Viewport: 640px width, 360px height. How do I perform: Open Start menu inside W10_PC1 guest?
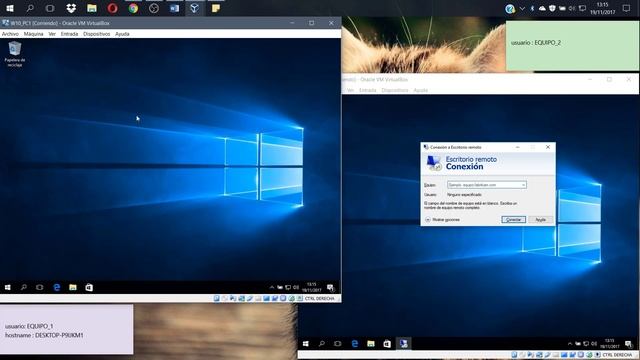pos(8,287)
